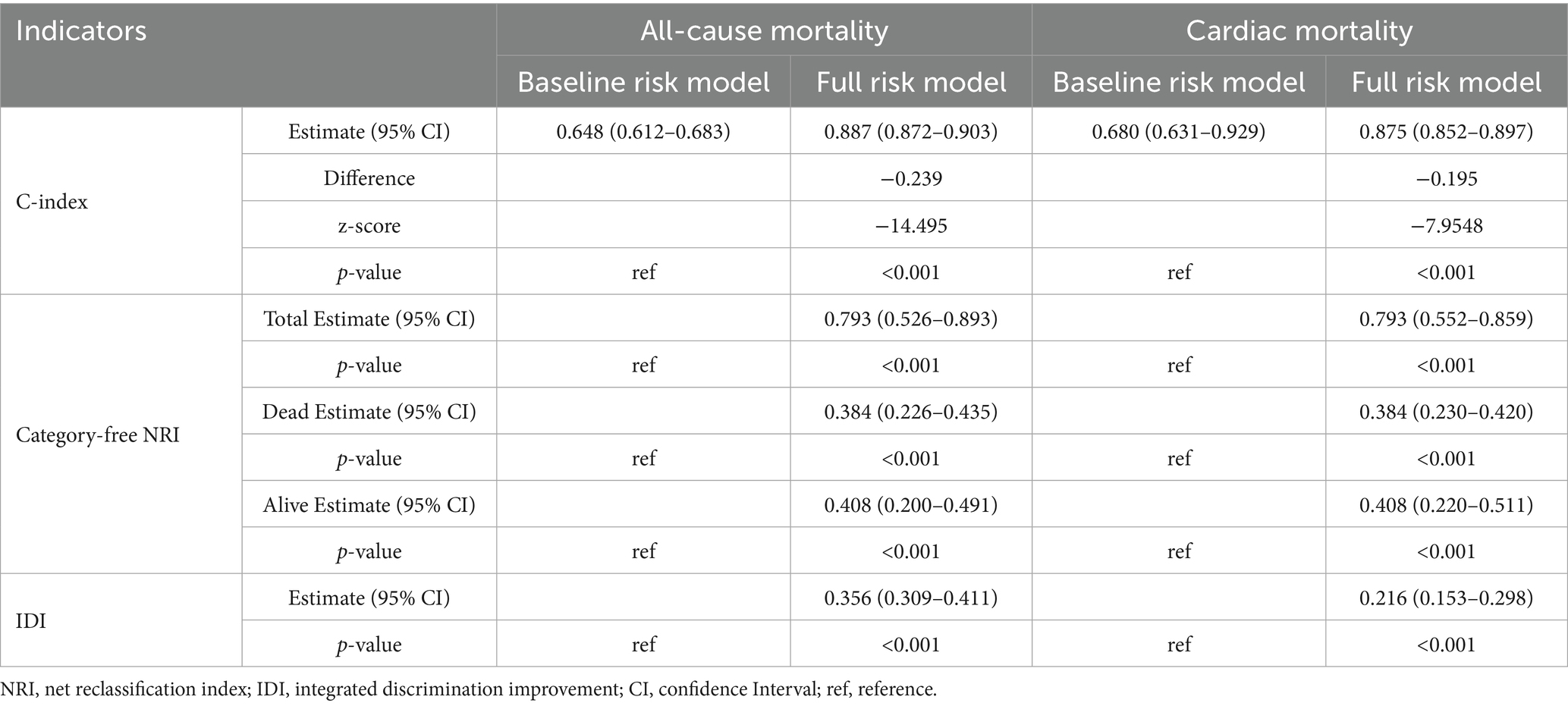
Task: Select the −14.495 z-score value
Action: (911, 225)
